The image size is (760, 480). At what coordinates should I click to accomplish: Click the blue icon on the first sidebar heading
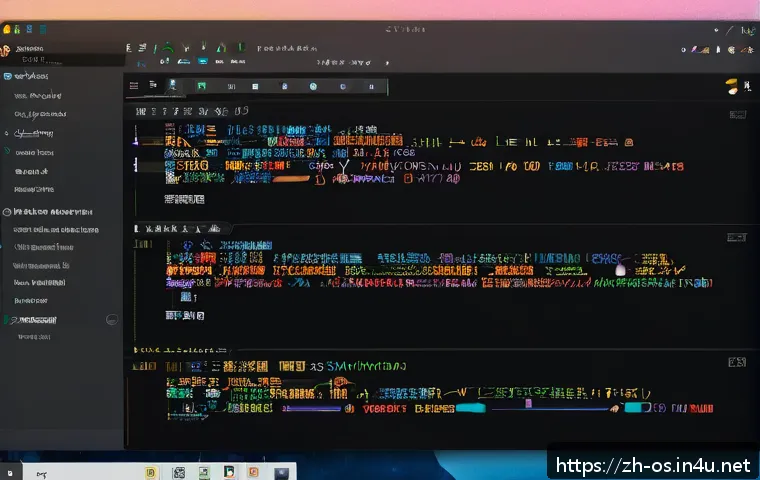point(7,76)
